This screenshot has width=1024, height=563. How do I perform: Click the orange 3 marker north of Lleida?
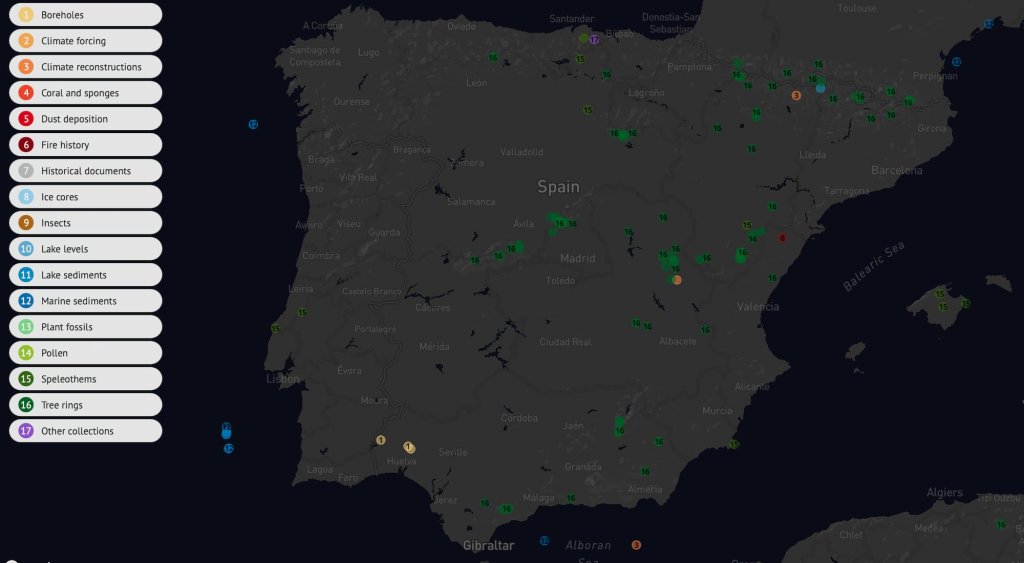click(x=796, y=96)
